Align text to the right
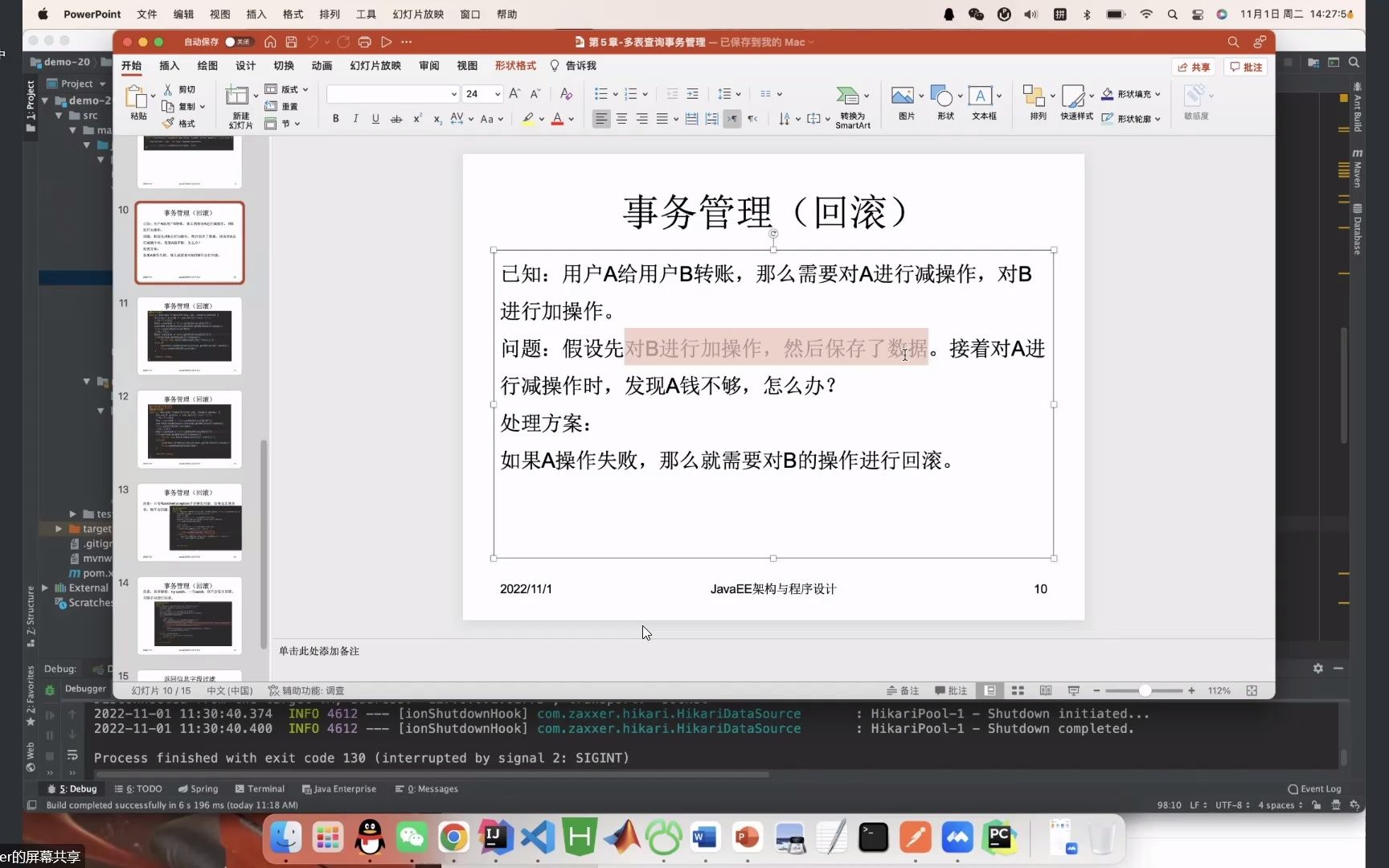This screenshot has width=1389, height=868. pyautogui.click(x=641, y=119)
